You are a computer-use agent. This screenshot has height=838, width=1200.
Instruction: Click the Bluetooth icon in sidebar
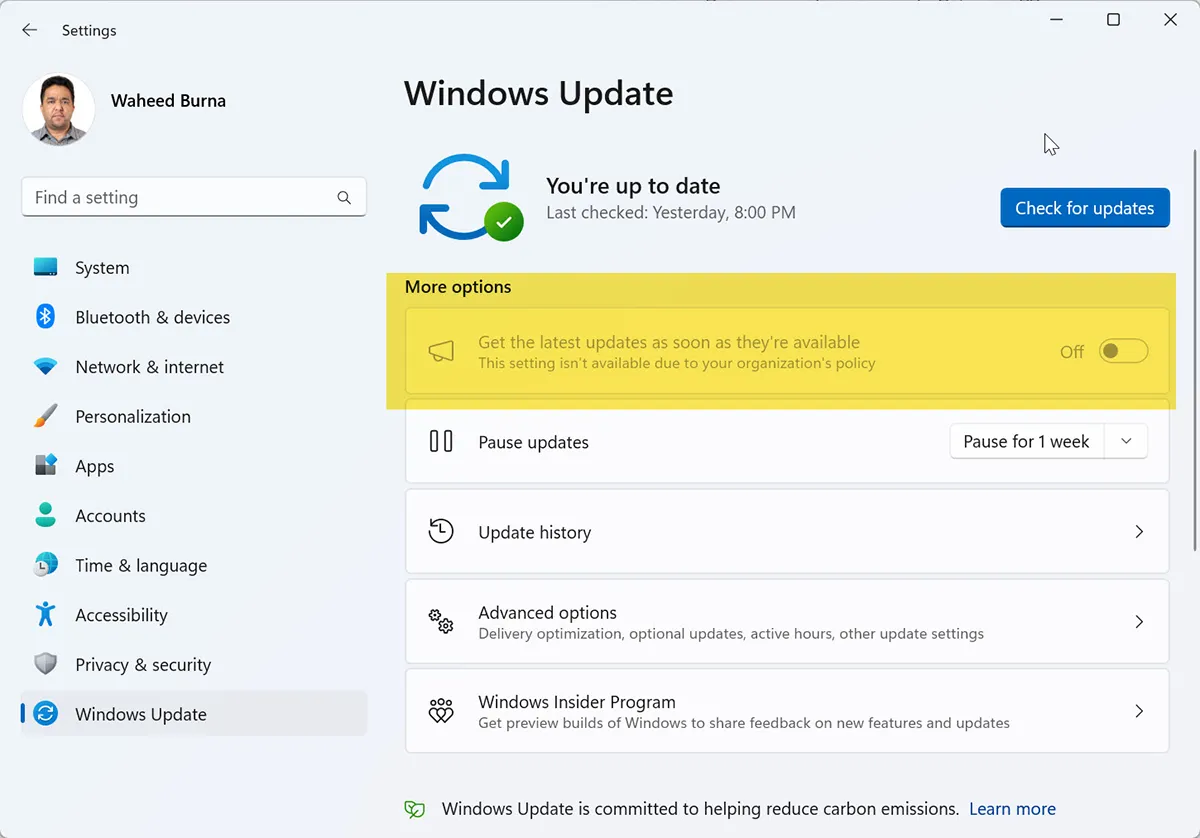point(45,317)
